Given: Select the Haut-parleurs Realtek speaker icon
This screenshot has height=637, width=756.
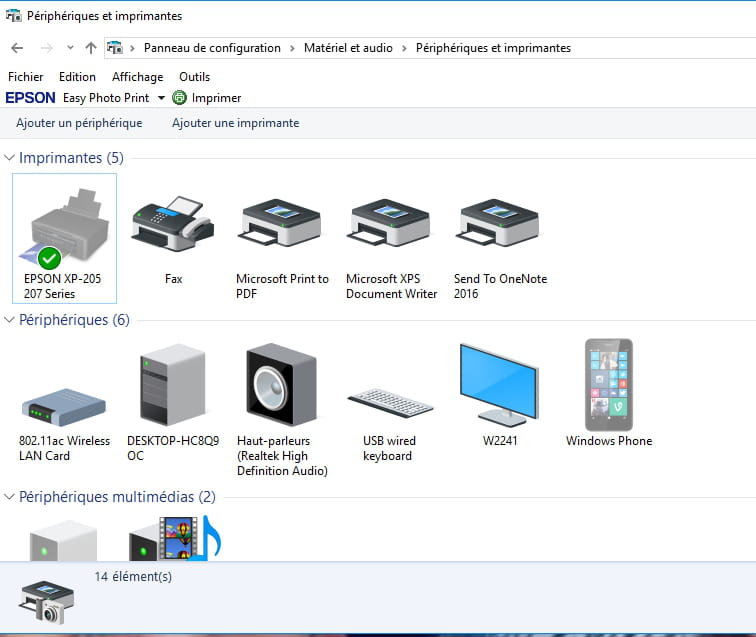Looking at the screenshot, I should [x=282, y=385].
